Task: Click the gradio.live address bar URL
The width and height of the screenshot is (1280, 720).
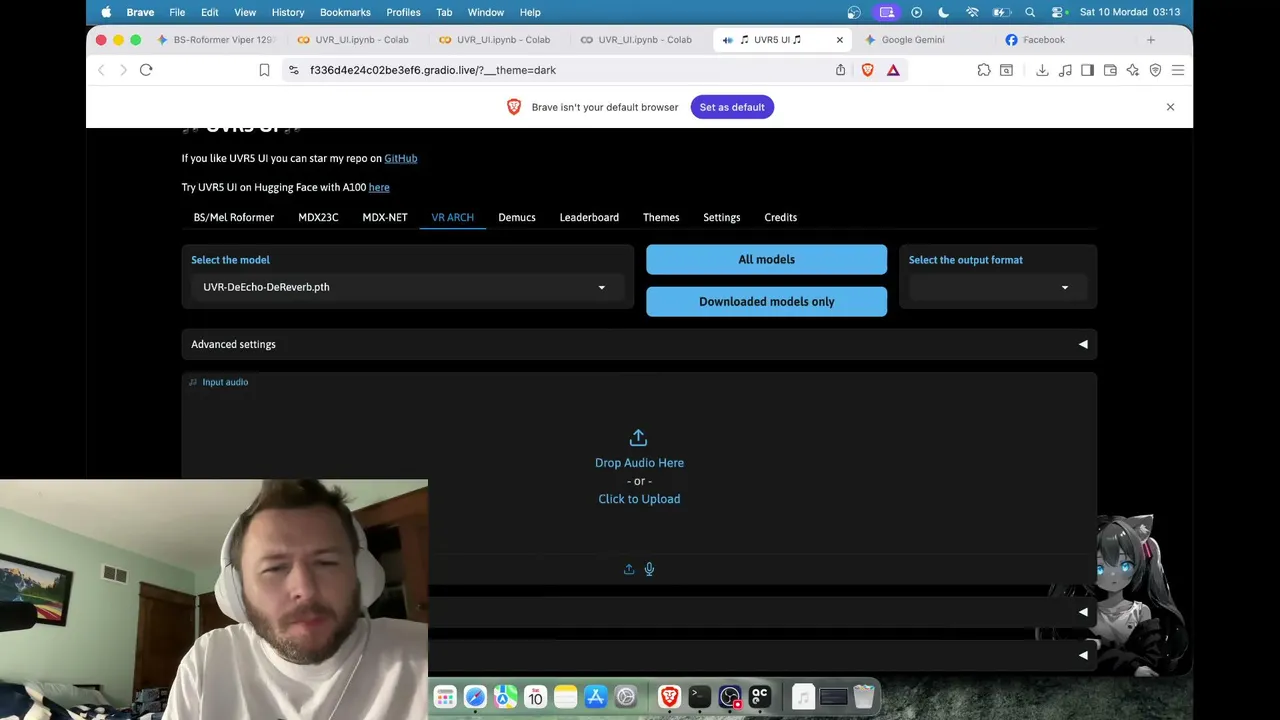Action: point(433,70)
